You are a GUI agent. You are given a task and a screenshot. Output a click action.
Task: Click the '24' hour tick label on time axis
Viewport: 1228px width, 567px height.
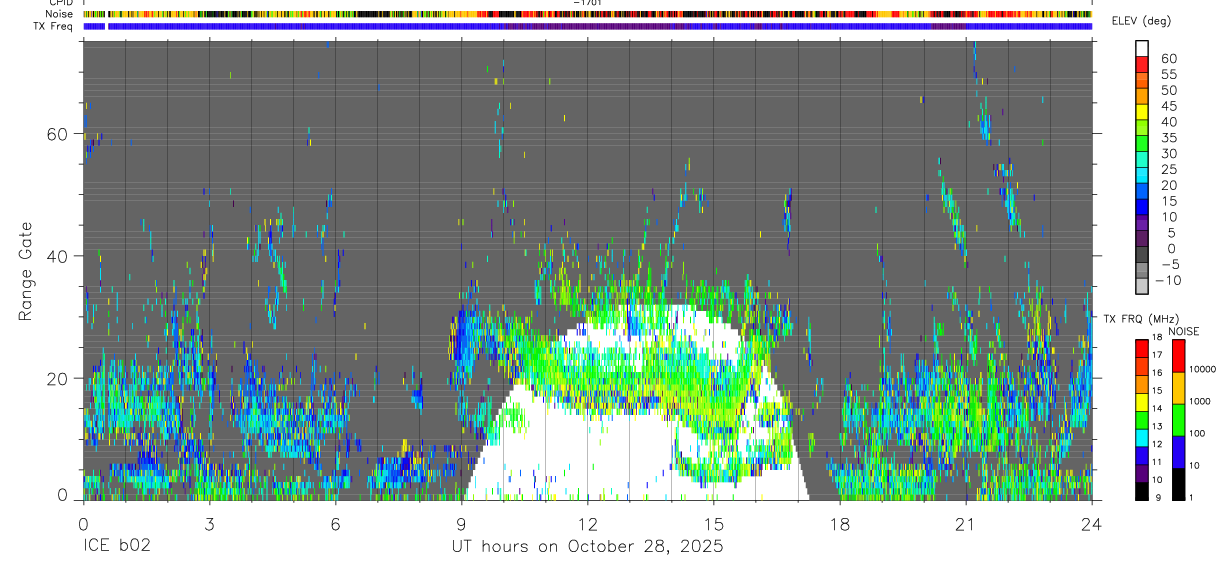(1091, 523)
